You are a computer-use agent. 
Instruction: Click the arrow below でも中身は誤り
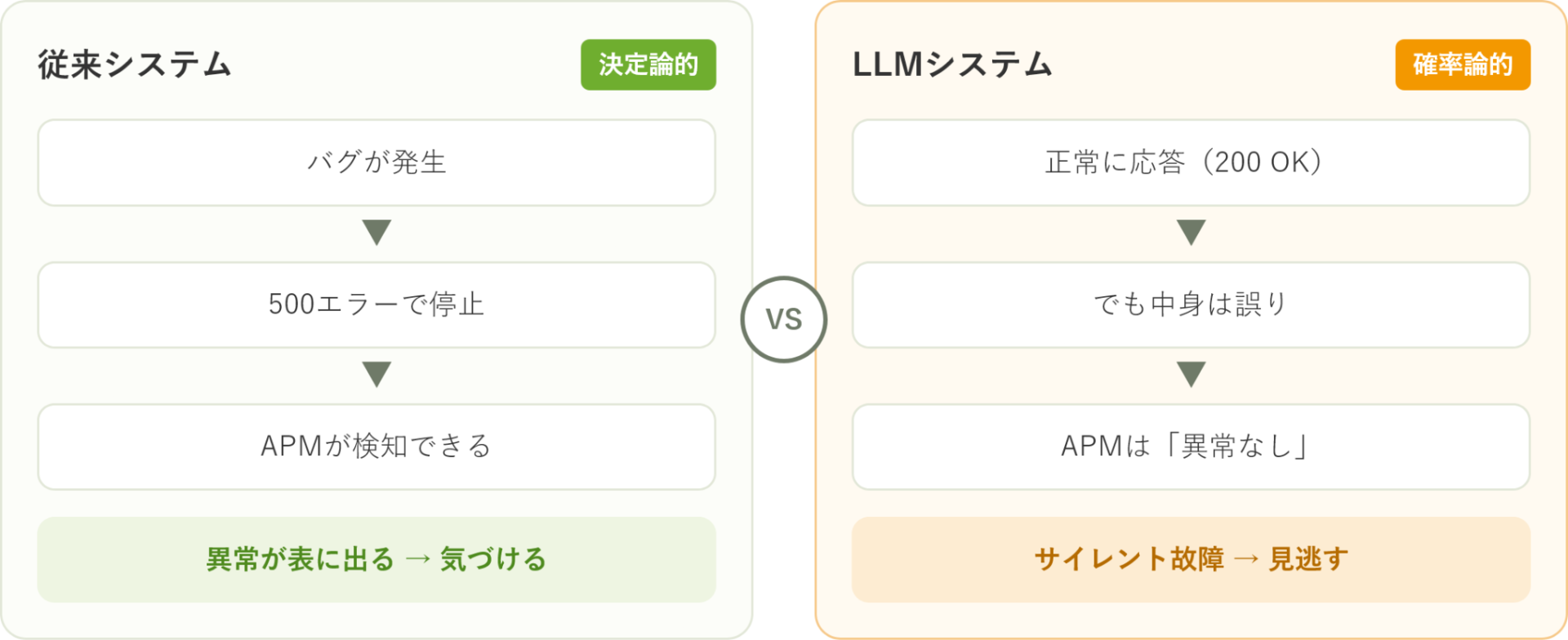pyautogui.click(x=1191, y=375)
